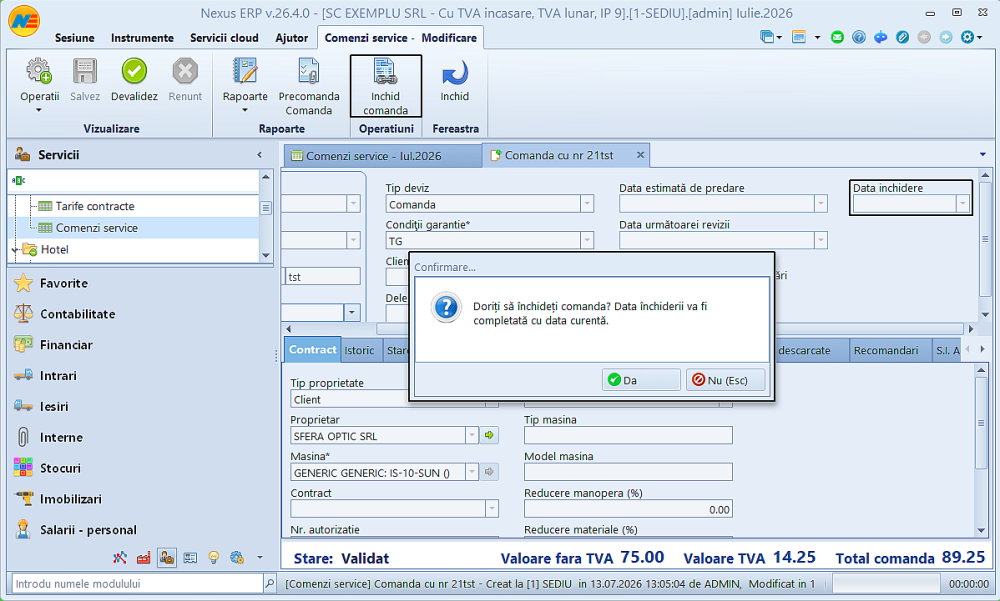Open the Data inchidere date dropdown
The width and height of the screenshot is (1000, 601).
point(962,204)
